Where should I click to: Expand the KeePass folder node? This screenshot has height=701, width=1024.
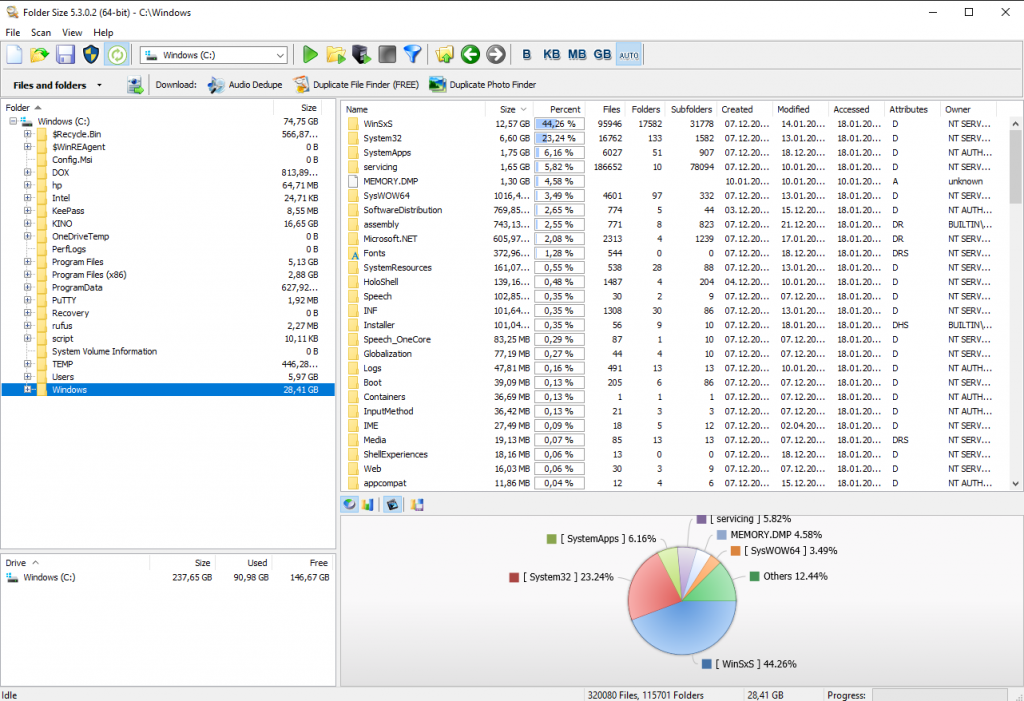[x=27, y=211]
